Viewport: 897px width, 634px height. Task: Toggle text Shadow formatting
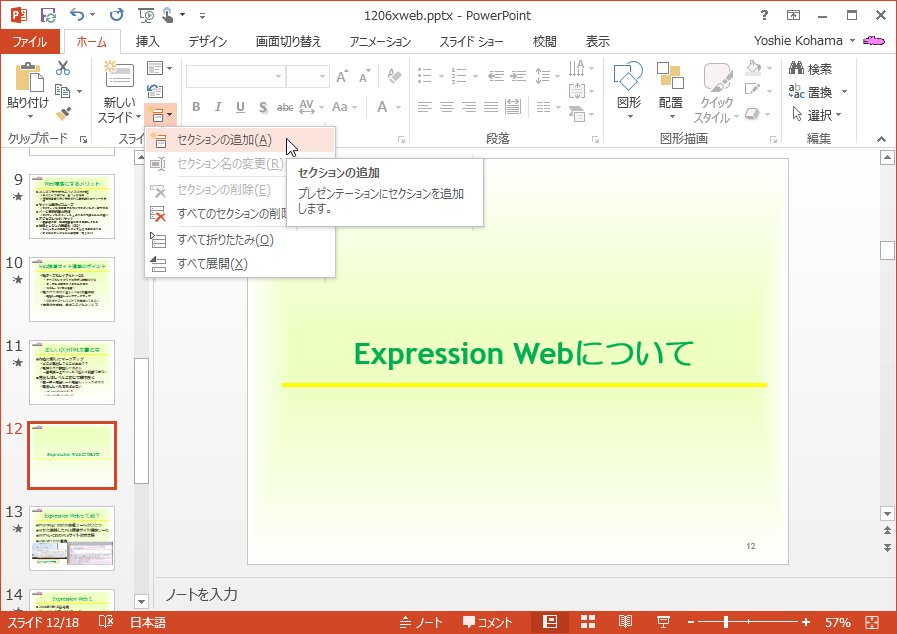pos(263,107)
